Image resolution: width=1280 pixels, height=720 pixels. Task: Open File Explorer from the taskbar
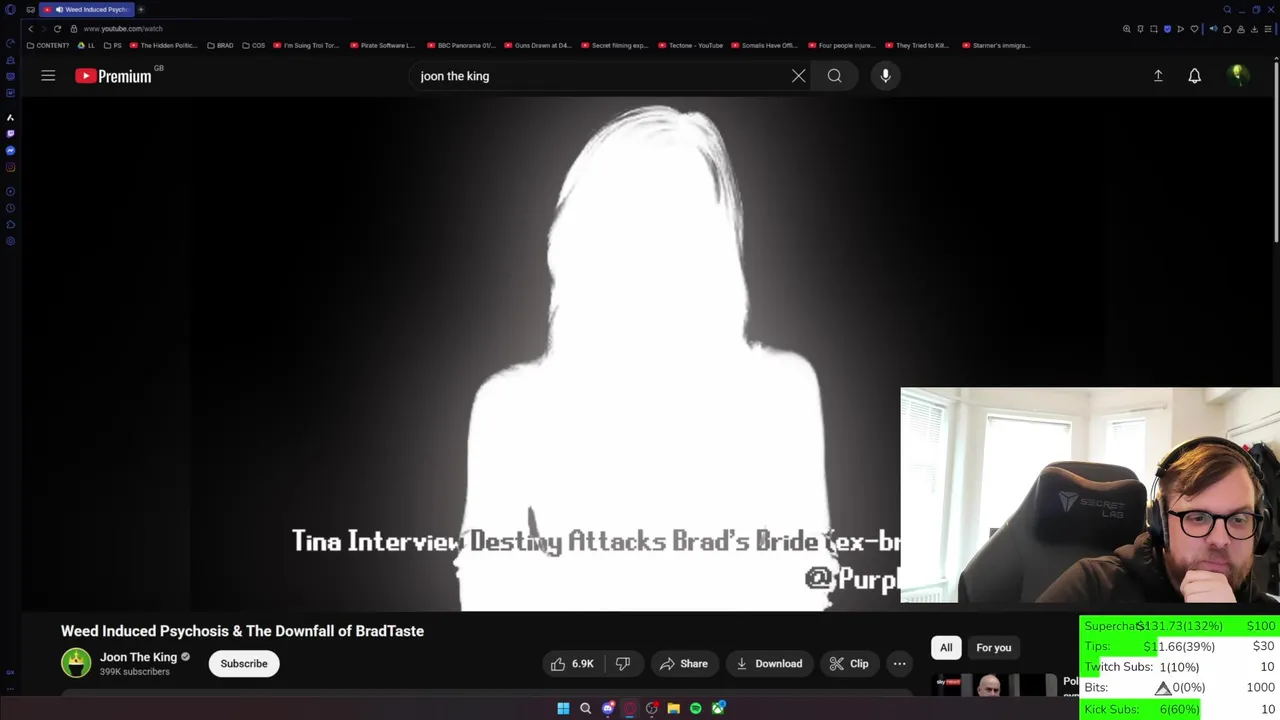coord(674,708)
